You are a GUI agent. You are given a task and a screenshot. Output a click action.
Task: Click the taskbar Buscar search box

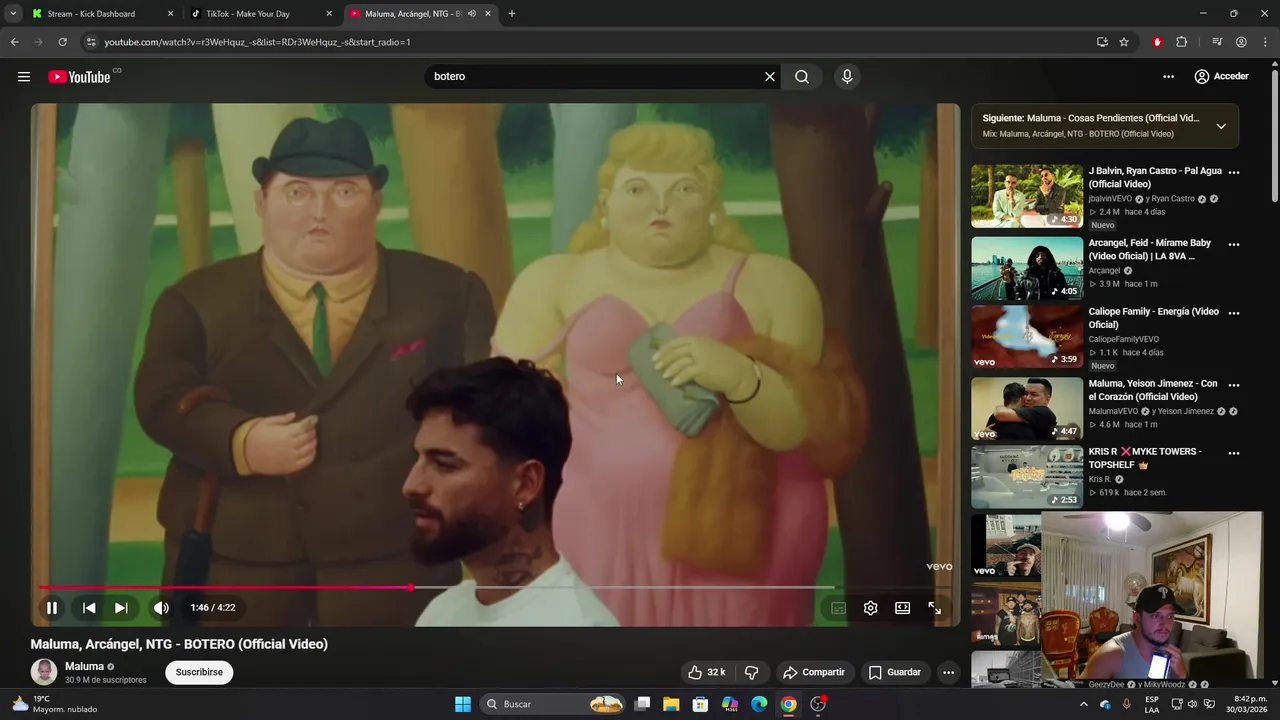(553, 704)
